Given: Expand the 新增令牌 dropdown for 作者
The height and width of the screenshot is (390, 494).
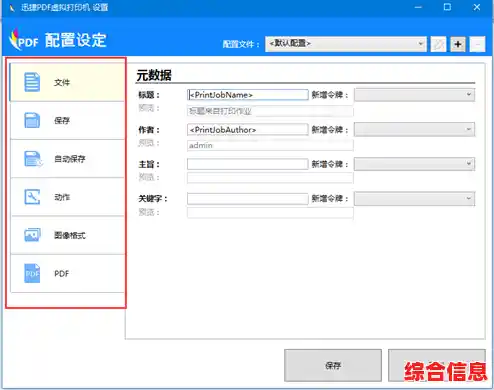Looking at the screenshot, I should coord(414,129).
